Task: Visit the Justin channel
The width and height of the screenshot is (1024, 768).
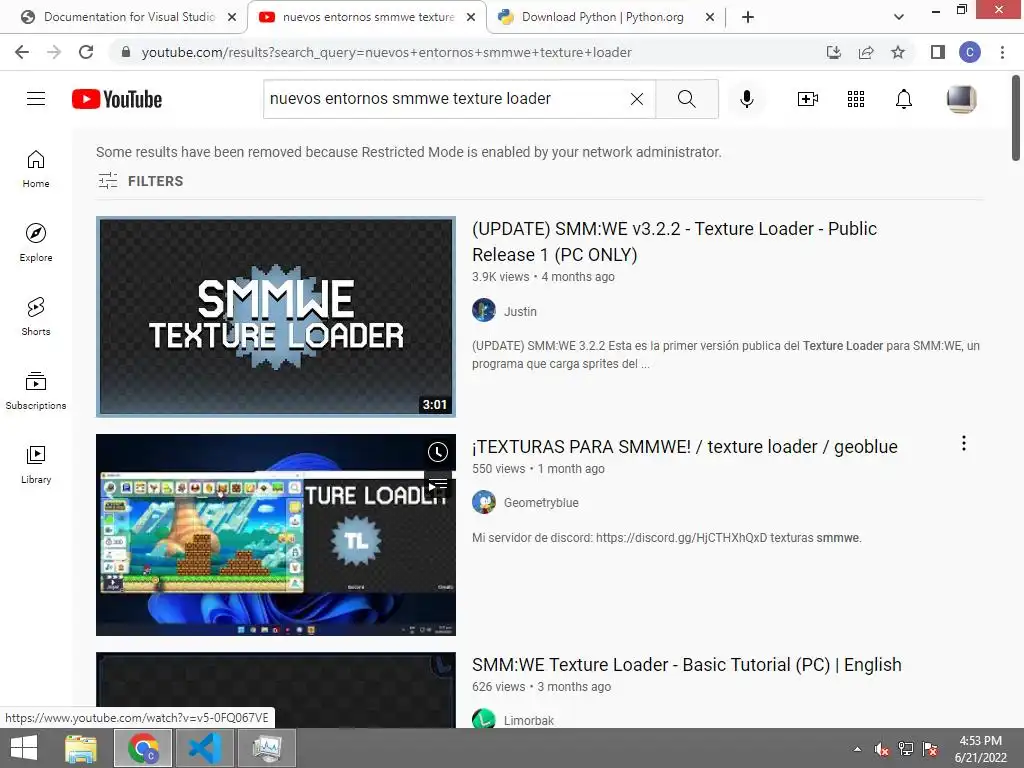Action: click(x=520, y=312)
